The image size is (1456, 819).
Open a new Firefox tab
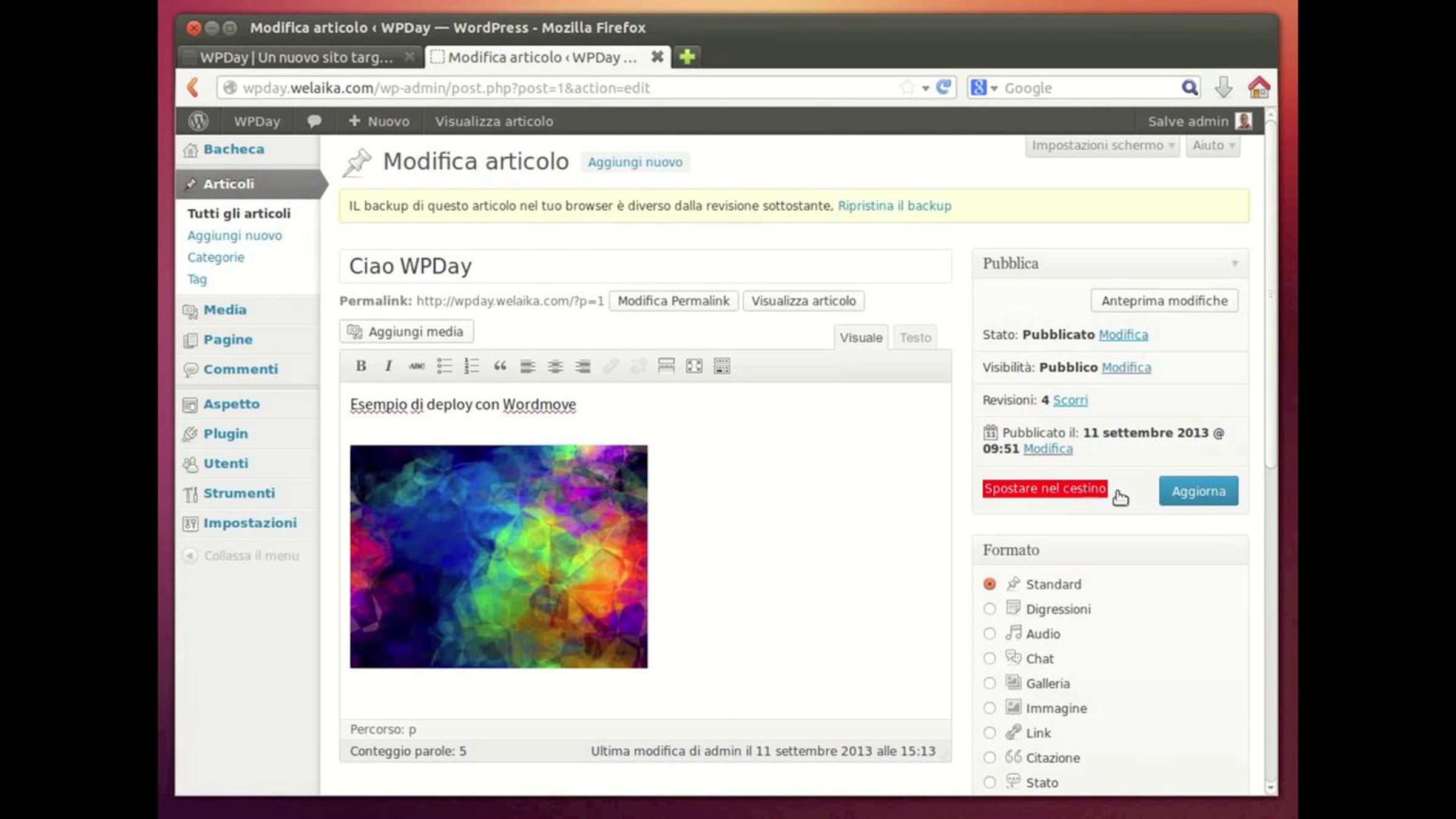coord(687,57)
